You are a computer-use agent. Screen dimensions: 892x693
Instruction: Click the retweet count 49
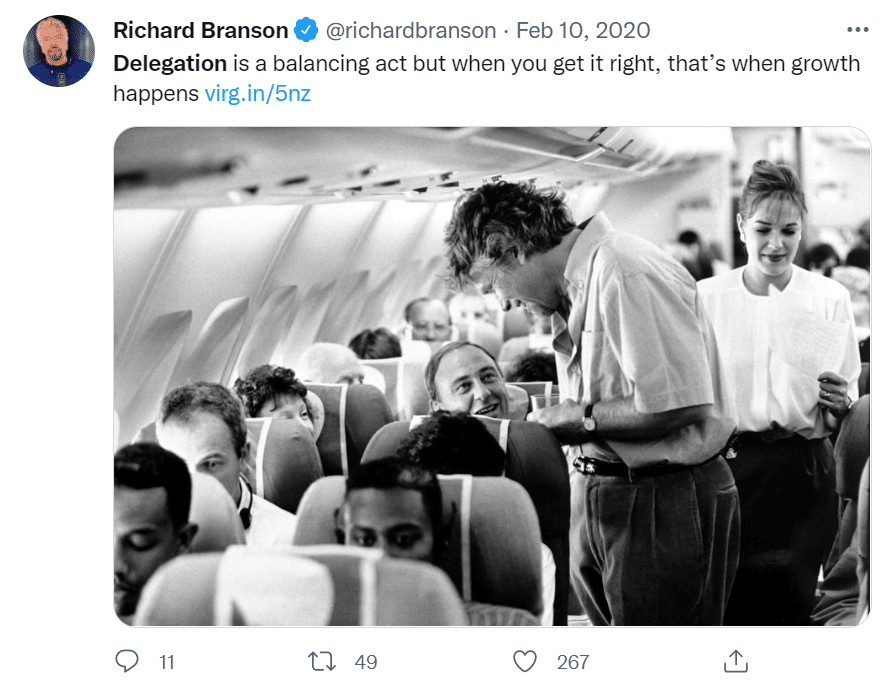(366, 662)
